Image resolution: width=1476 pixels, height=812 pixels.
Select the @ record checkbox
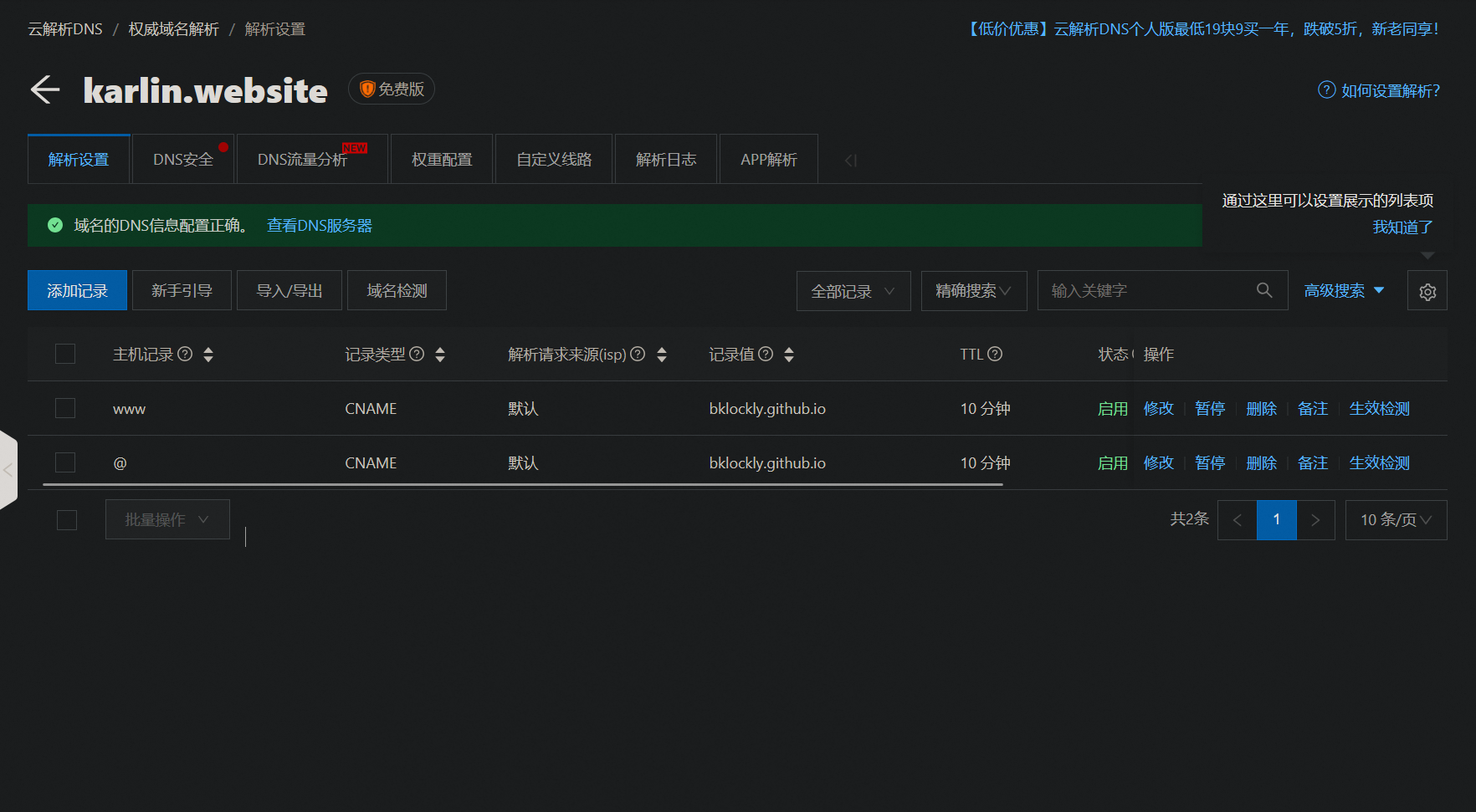(65, 462)
